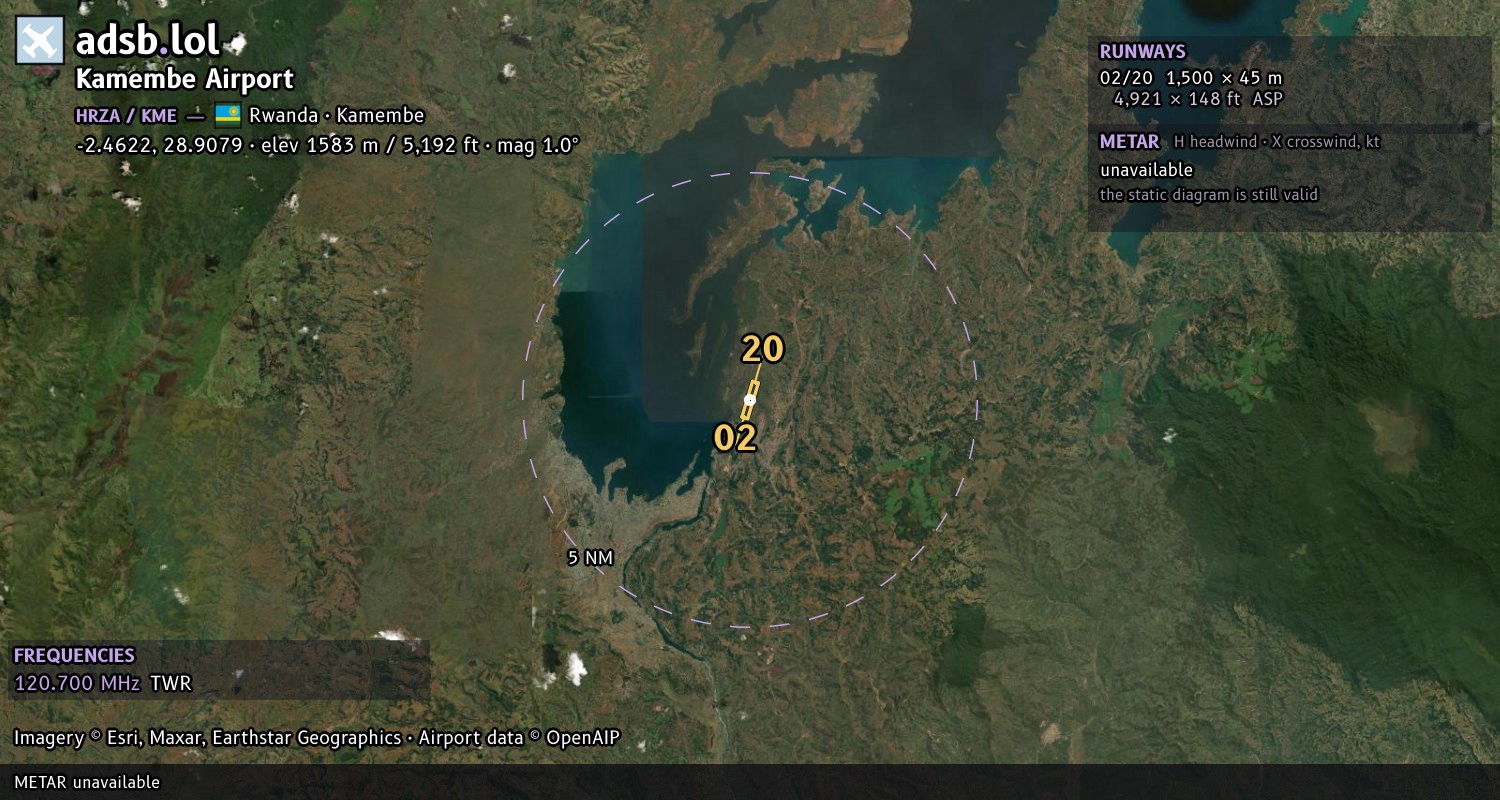Click the Imagery © Esri, Maxar attribution

pos(207,738)
